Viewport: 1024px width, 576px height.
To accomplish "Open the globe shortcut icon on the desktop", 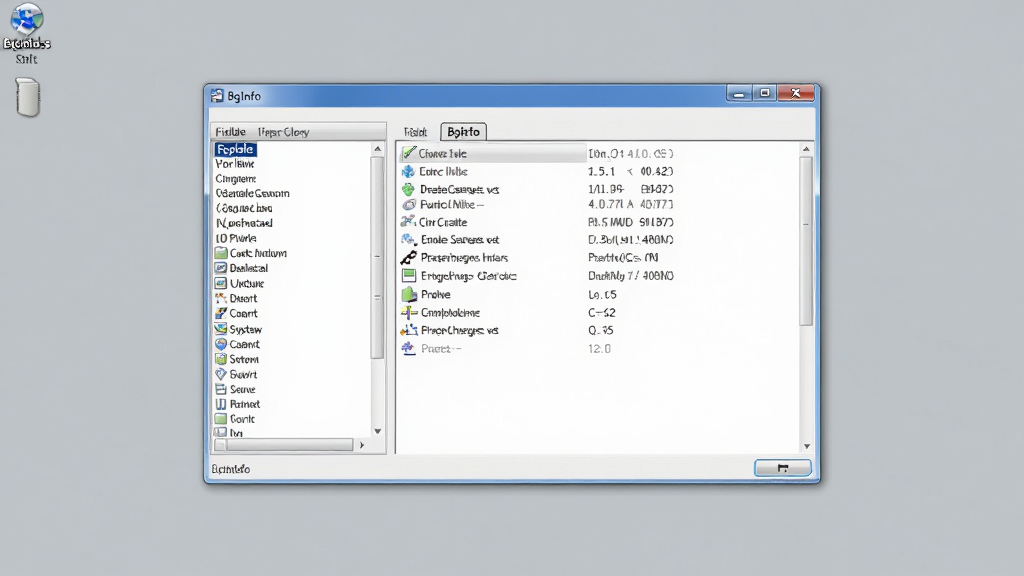I will 26,18.
